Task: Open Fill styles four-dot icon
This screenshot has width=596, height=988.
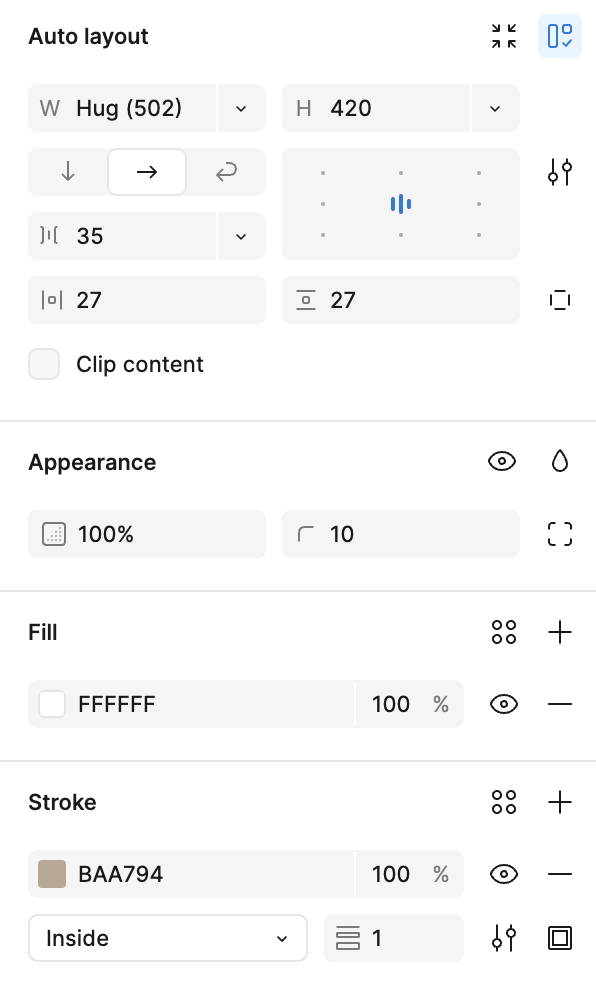Action: (504, 632)
